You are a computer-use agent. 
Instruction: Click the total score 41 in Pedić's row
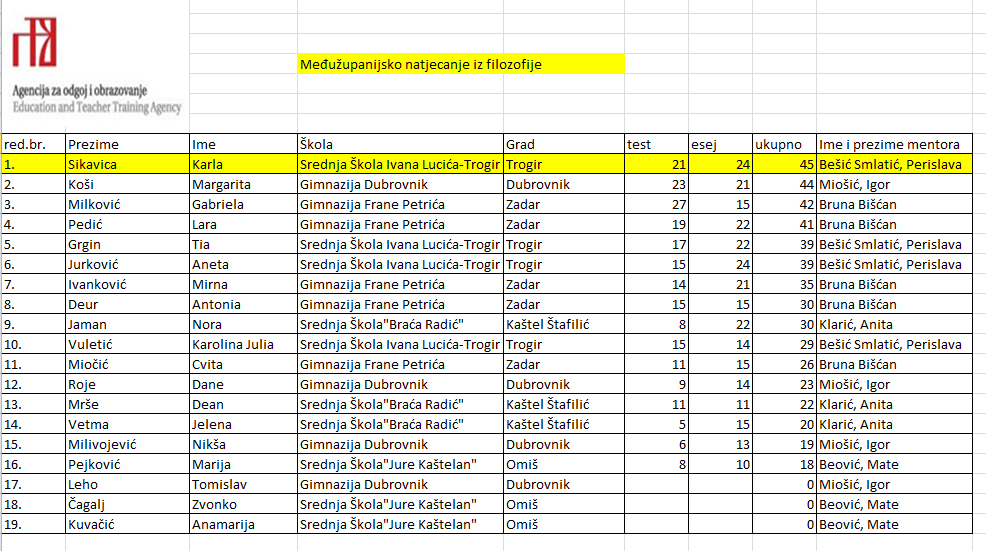pos(785,225)
